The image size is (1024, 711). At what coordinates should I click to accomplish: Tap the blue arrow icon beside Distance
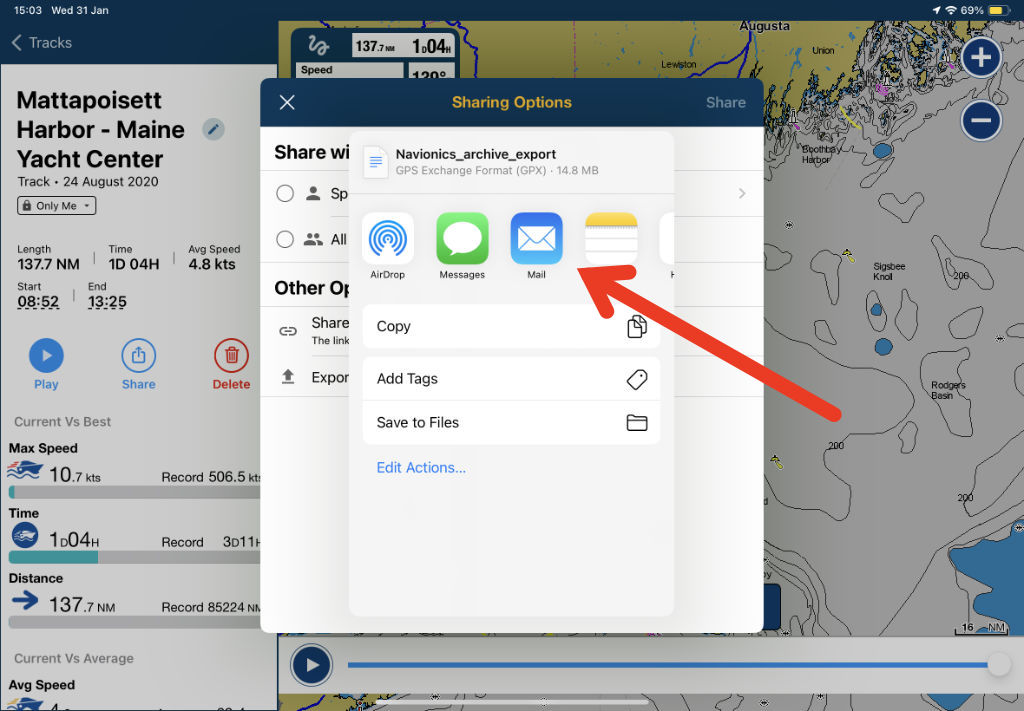(x=25, y=600)
